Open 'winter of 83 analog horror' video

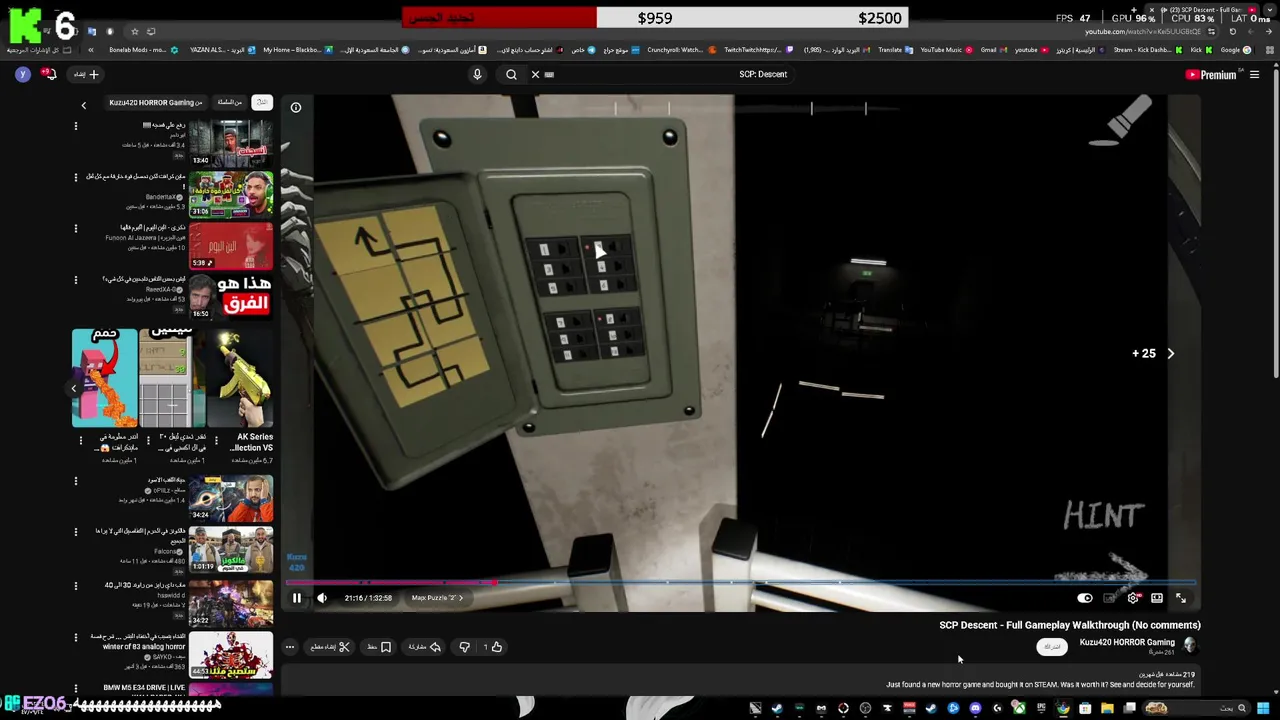pyautogui.click(x=231, y=654)
